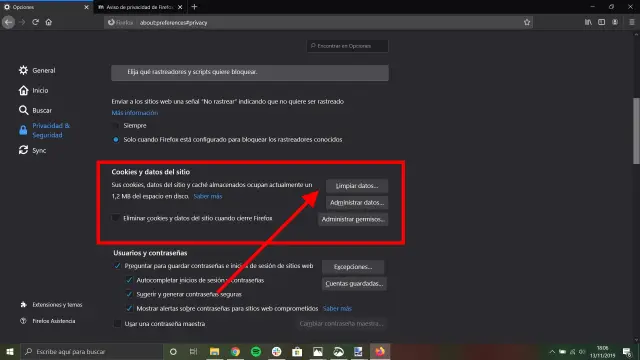Image resolution: width=640 pixels, height=360 pixels.
Task: Click the Cuentas guardadas button
Action: pos(354,284)
